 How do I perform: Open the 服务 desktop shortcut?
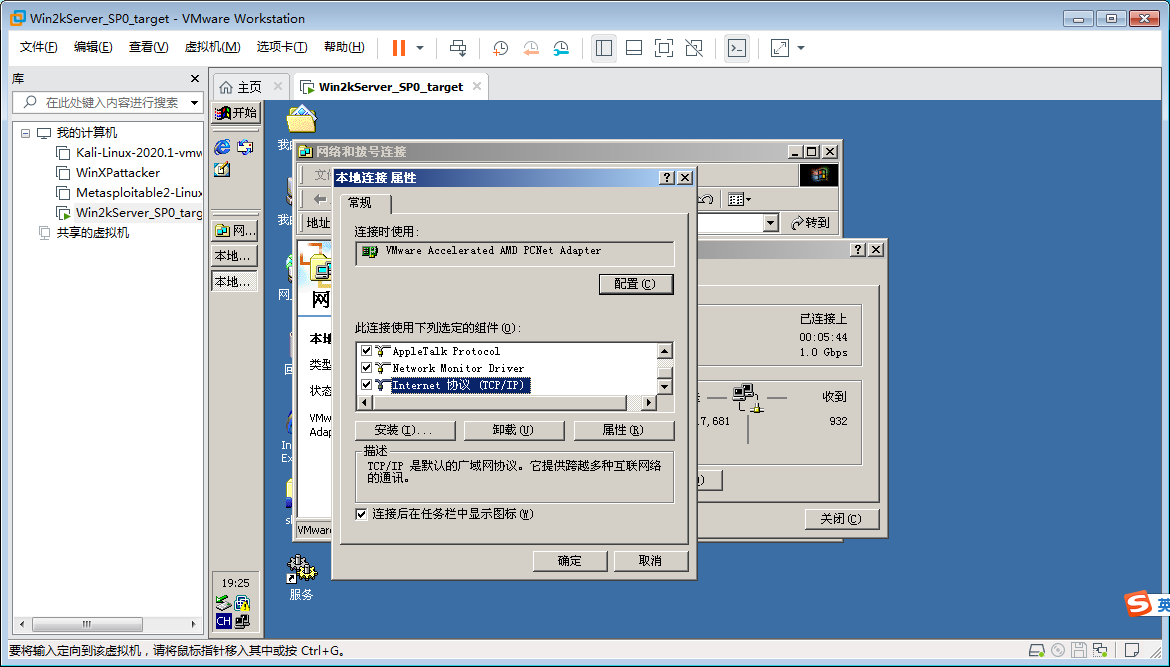[301, 578]
